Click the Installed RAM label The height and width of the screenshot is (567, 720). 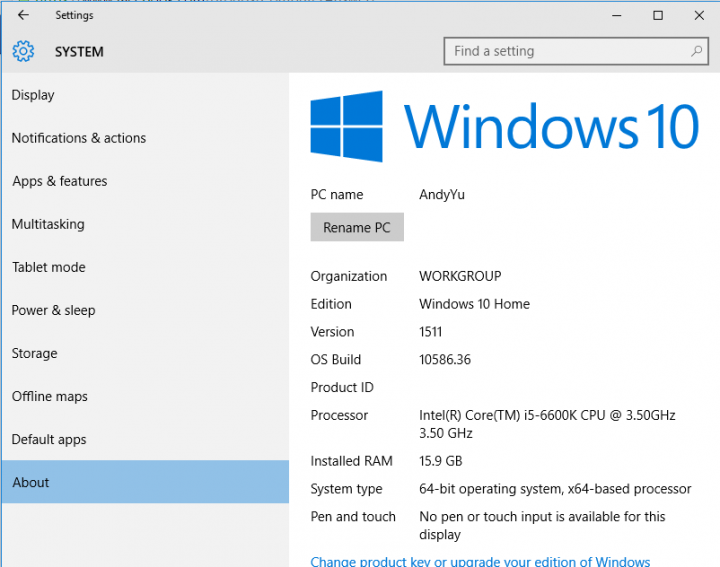pyautogui.click(x=351, y=460)
